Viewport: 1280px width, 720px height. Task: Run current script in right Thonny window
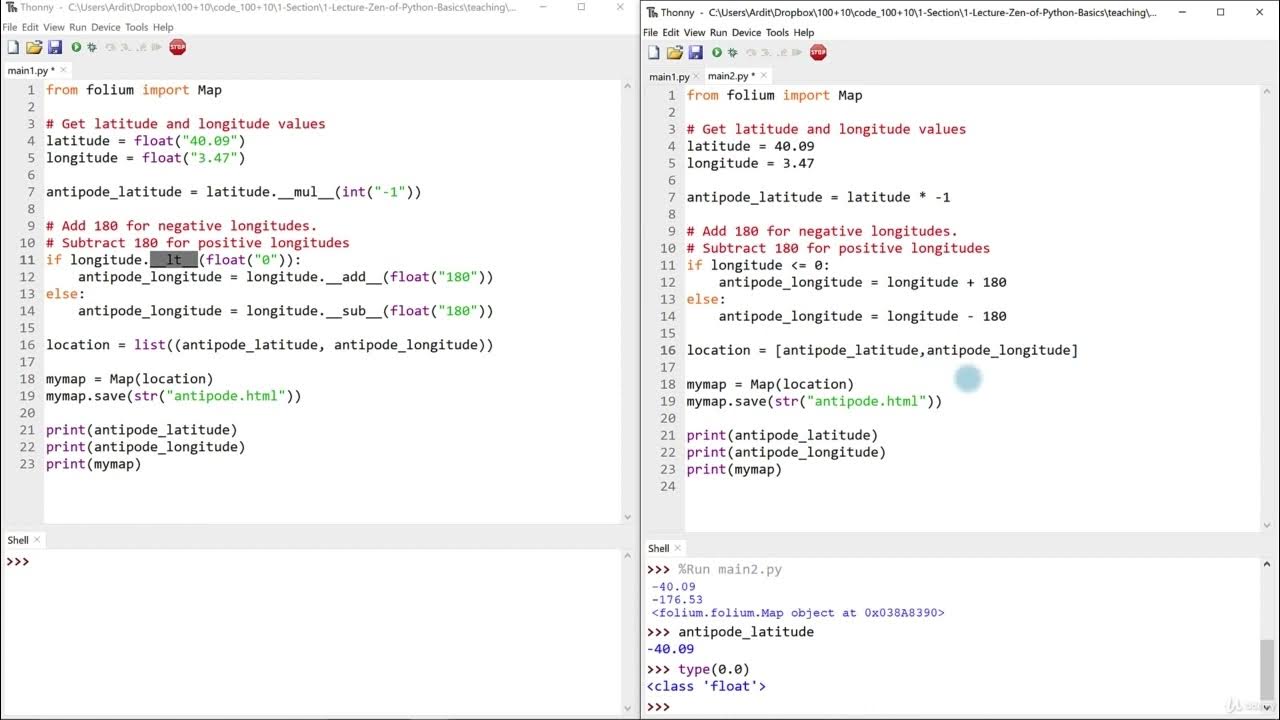[x=717, y=52]
